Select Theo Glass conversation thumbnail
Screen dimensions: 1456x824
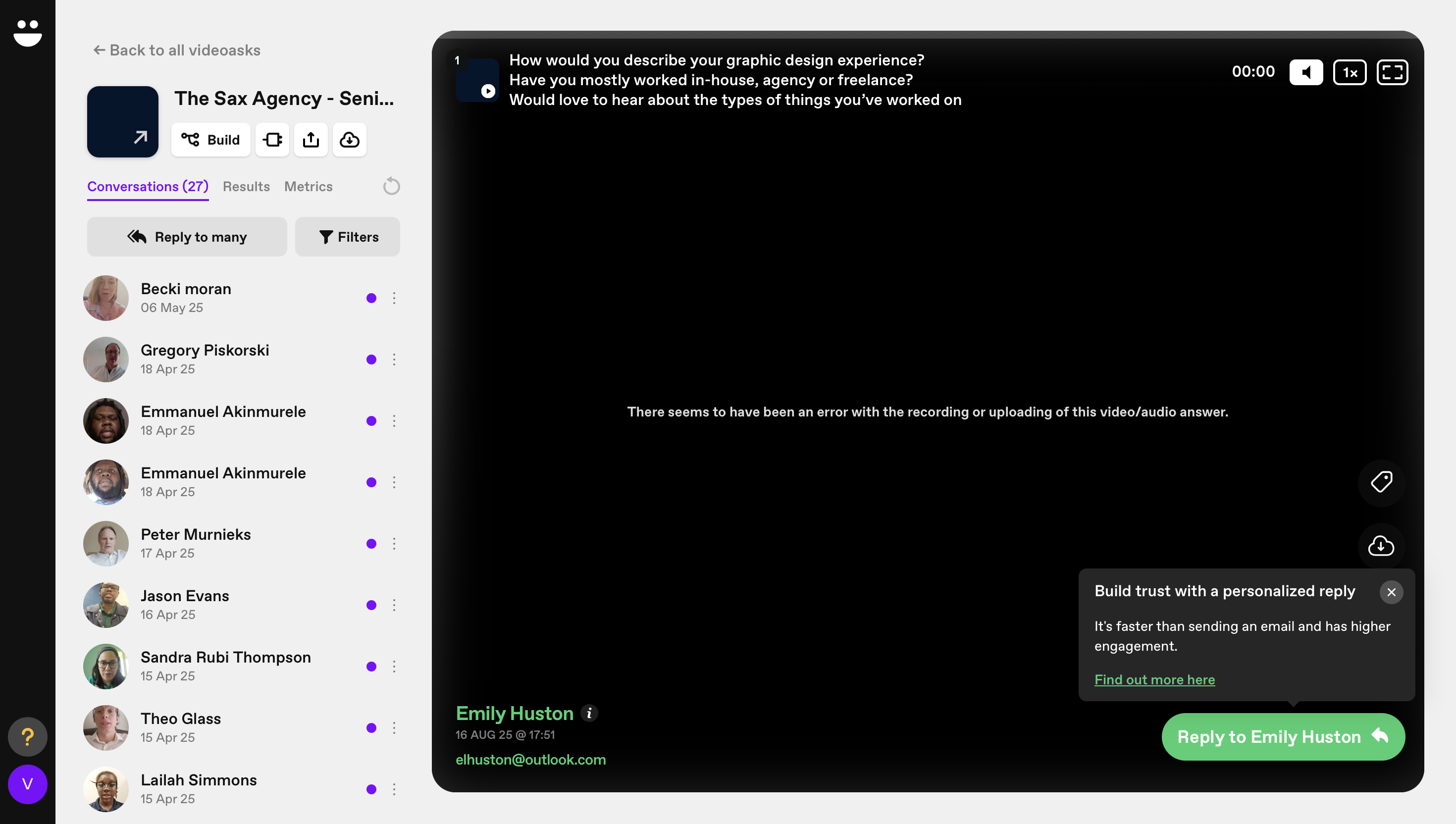tap(106, 728)
